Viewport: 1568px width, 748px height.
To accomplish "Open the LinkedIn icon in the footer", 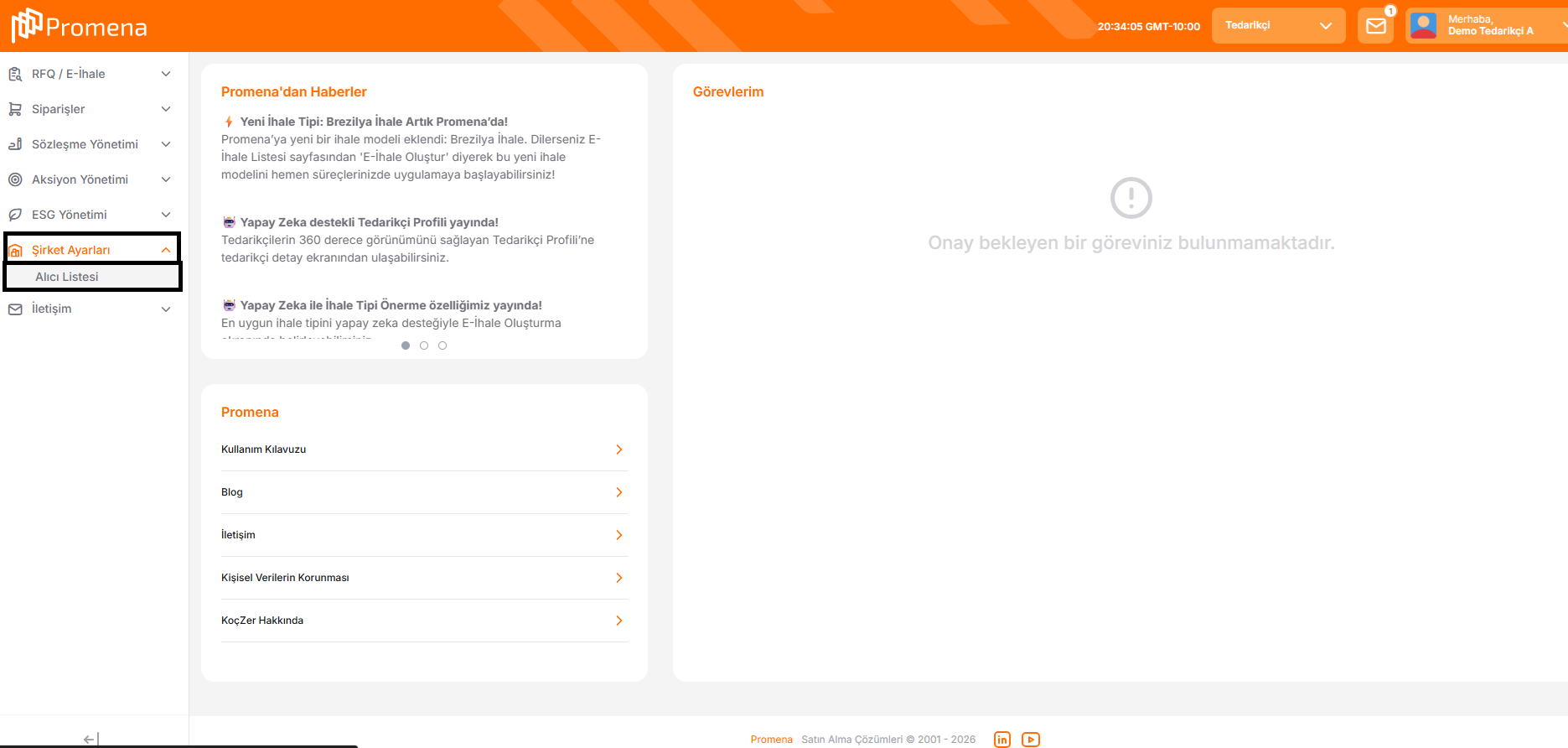I will click(x=1001, y=740).
